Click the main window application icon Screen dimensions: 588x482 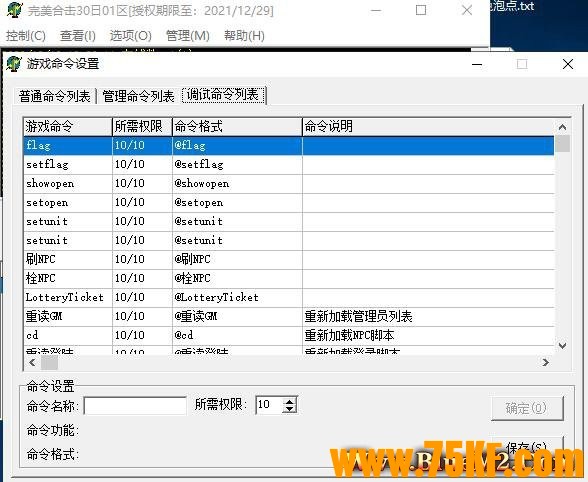coord(15,10)
